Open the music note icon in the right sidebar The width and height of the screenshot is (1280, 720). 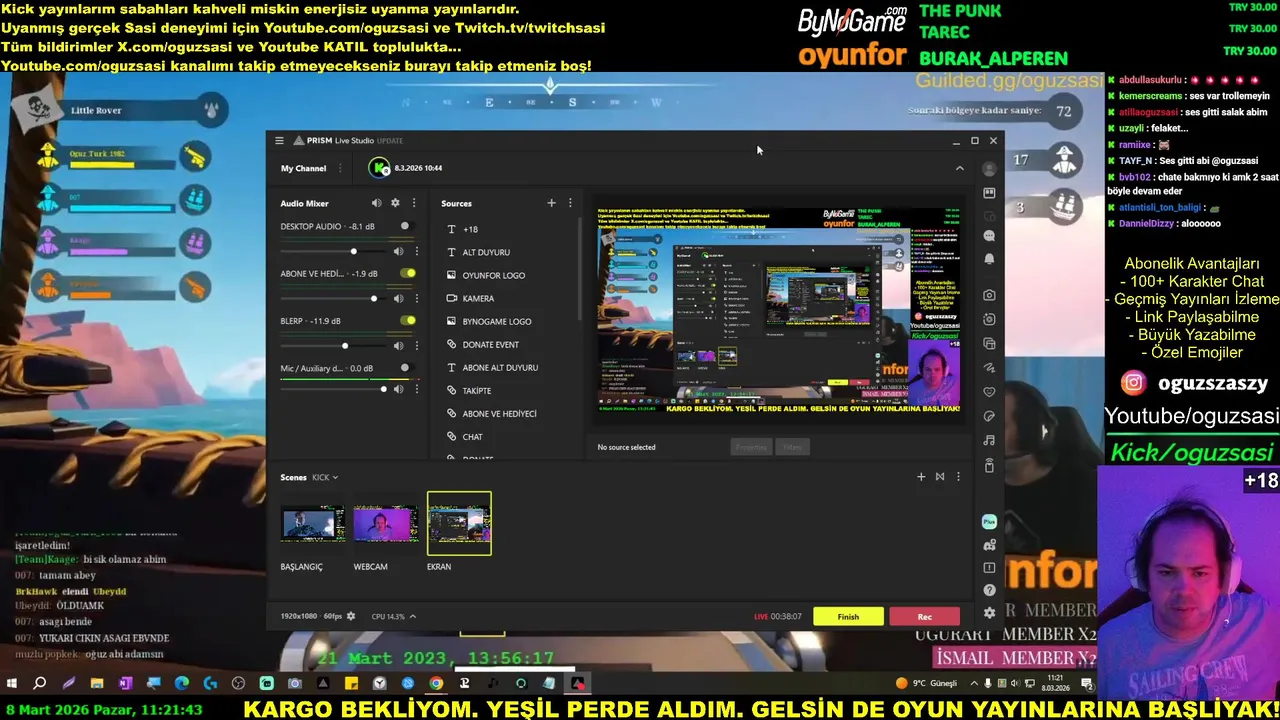tap(989, 440)
